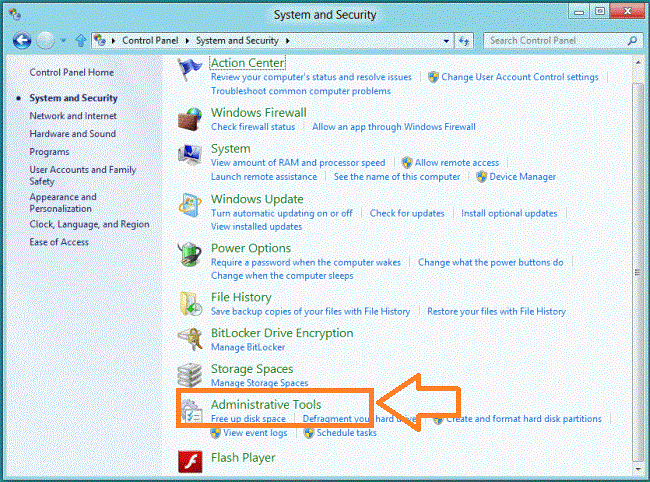
Task: Open Control Panel Home in sidebar
Action: (x=72, y=73)
